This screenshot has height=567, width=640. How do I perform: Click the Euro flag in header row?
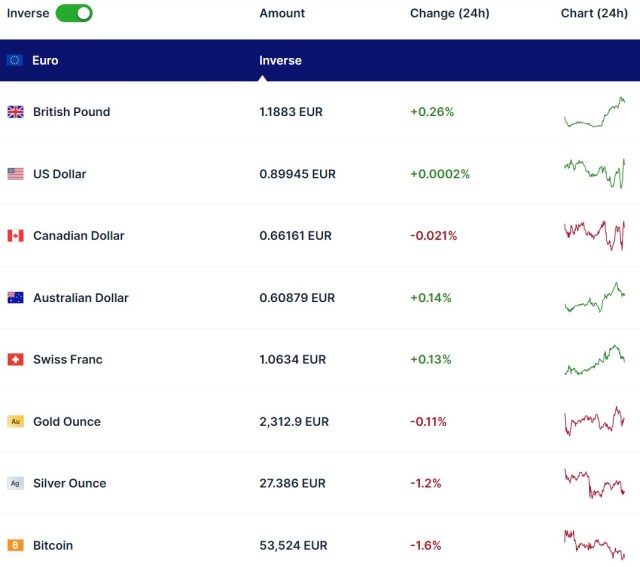pos(15,60)
